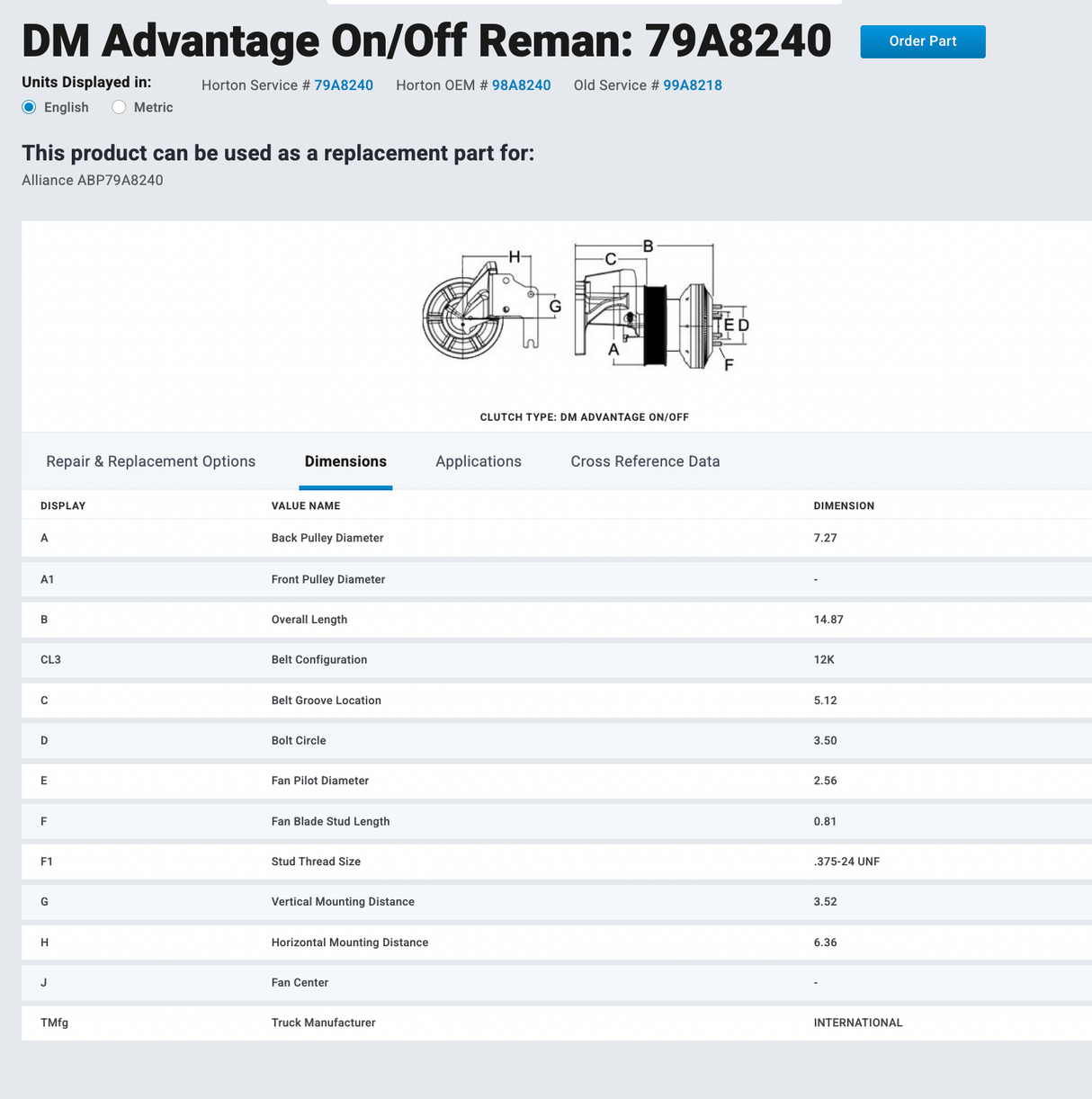Select English units radio button
The width and height of the screenshot is (1092, 1099).
(30, 107)
